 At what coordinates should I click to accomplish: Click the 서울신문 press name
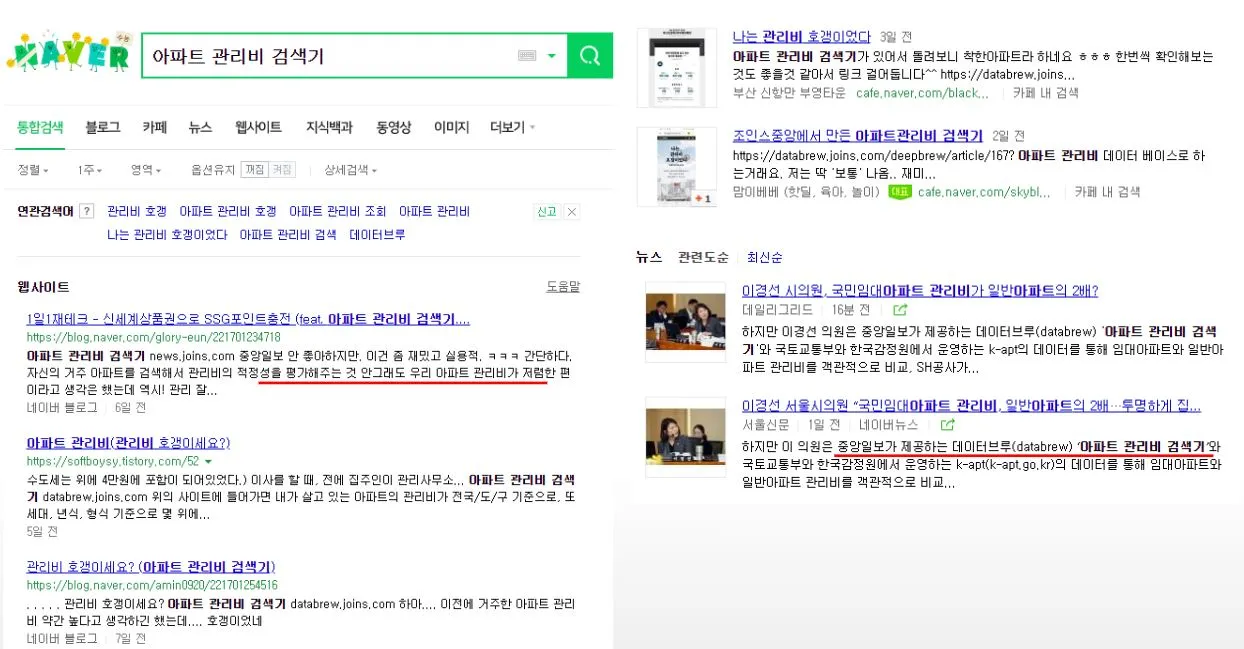pyautogui.click(x=766, y=425)
